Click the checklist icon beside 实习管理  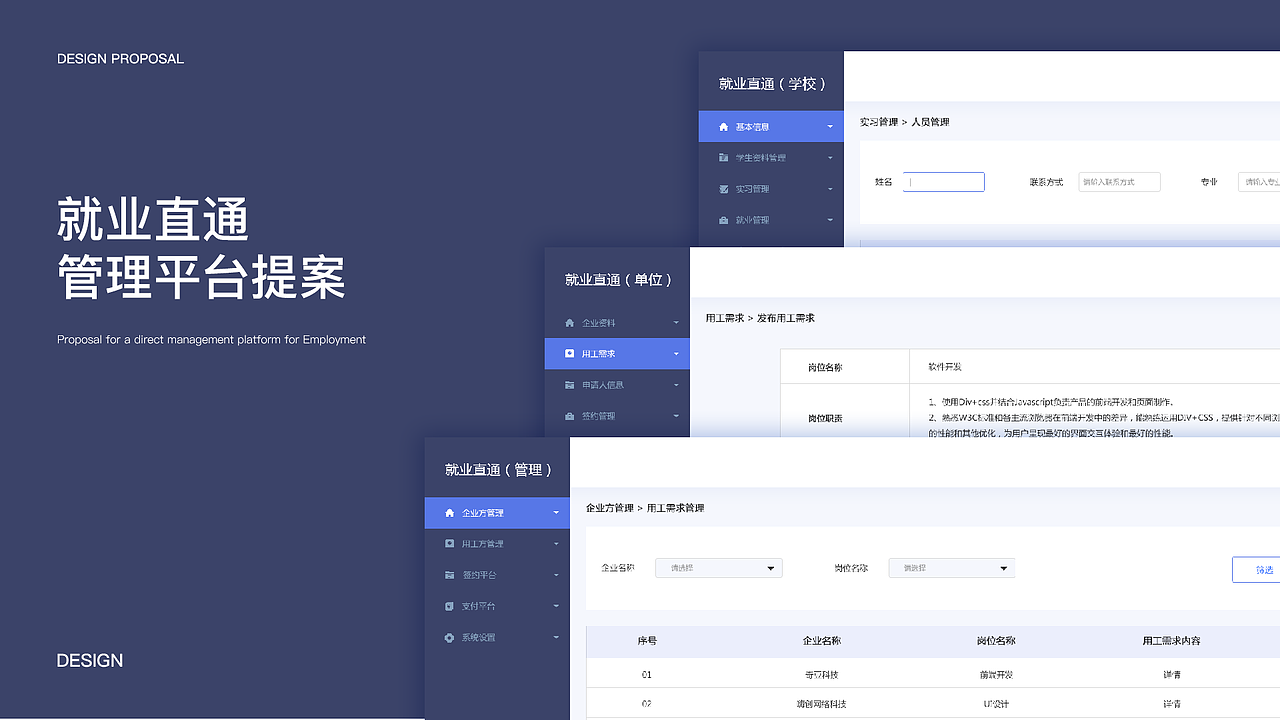coord(724,189)
